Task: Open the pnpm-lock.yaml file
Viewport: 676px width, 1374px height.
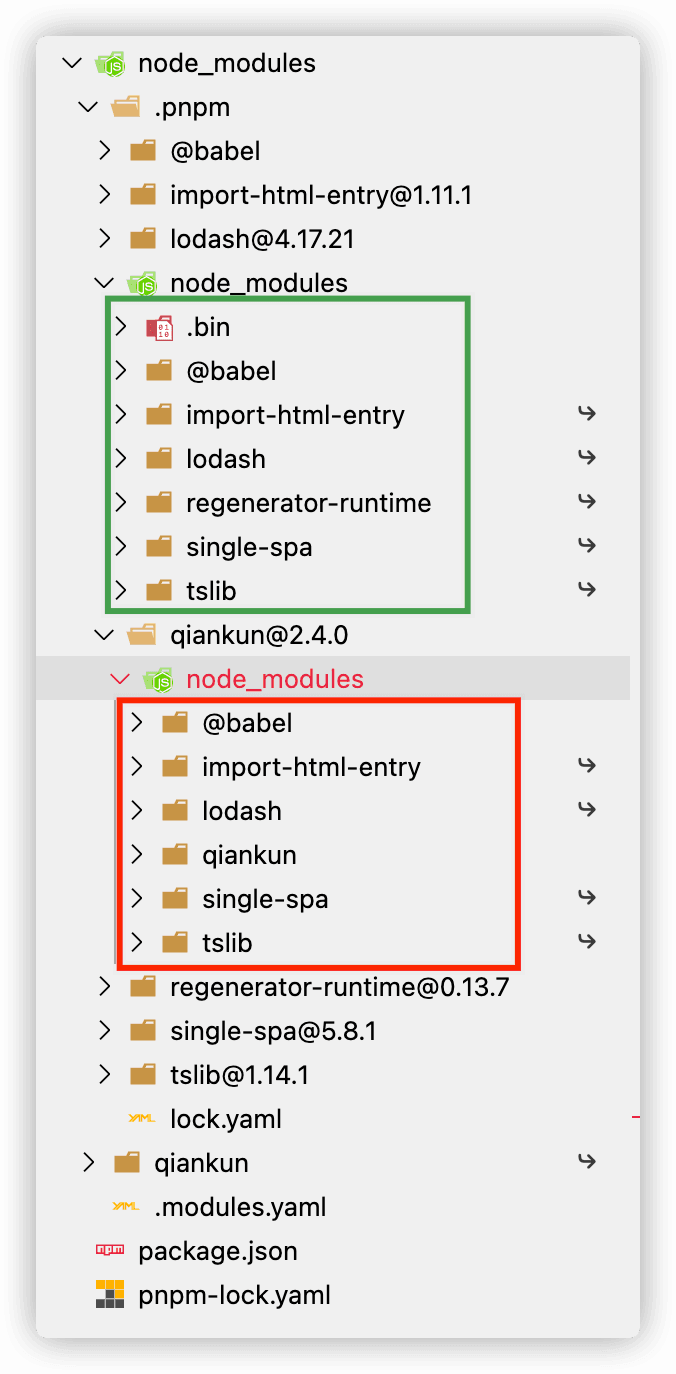Action: click(234, 1295)
